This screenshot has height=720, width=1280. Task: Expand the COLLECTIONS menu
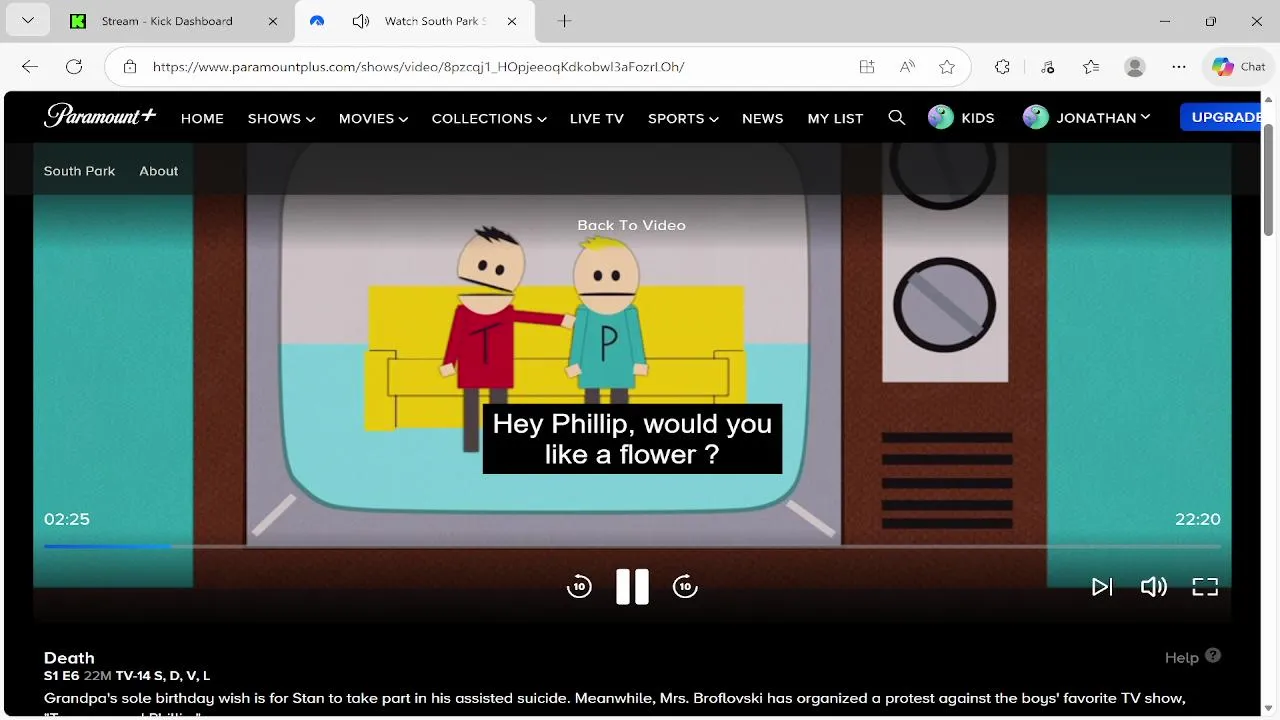coord(489,118)
